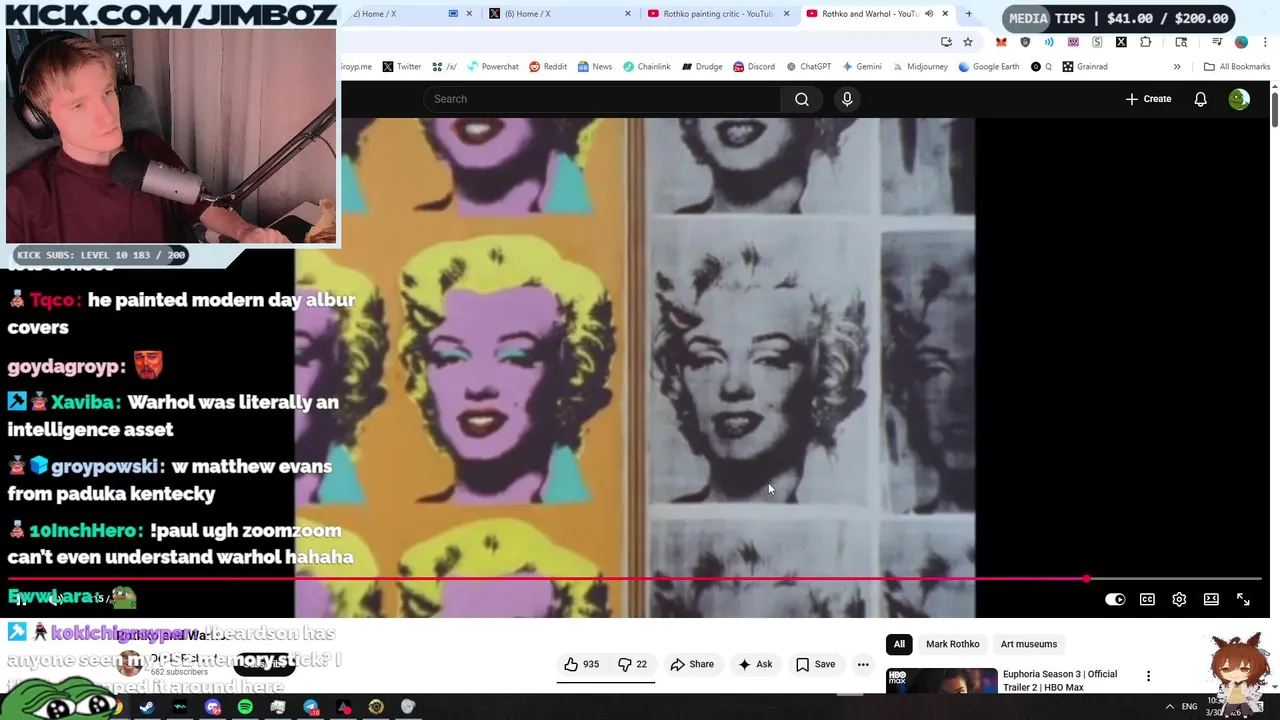Open the Chainlink bookmark
The image size is (1280, 720).
(x=646, y=67)
